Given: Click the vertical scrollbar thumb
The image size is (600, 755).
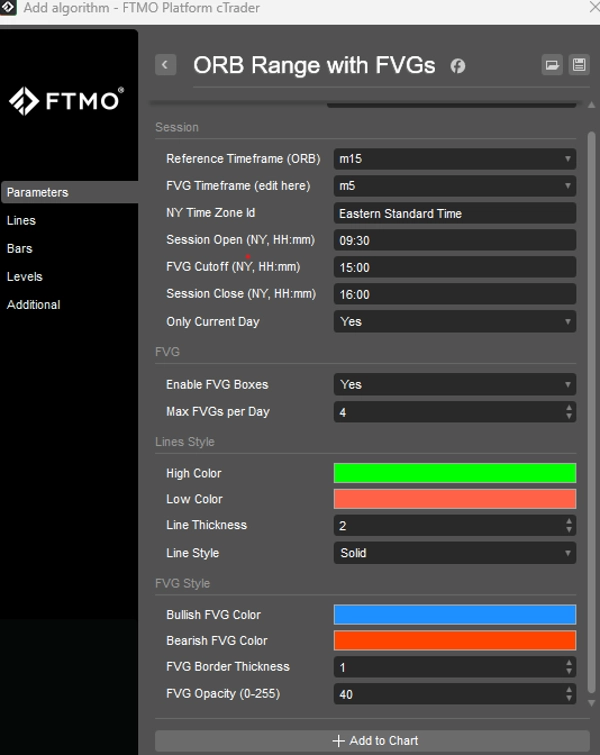Looking at the screenshot, I should point(592,412).
